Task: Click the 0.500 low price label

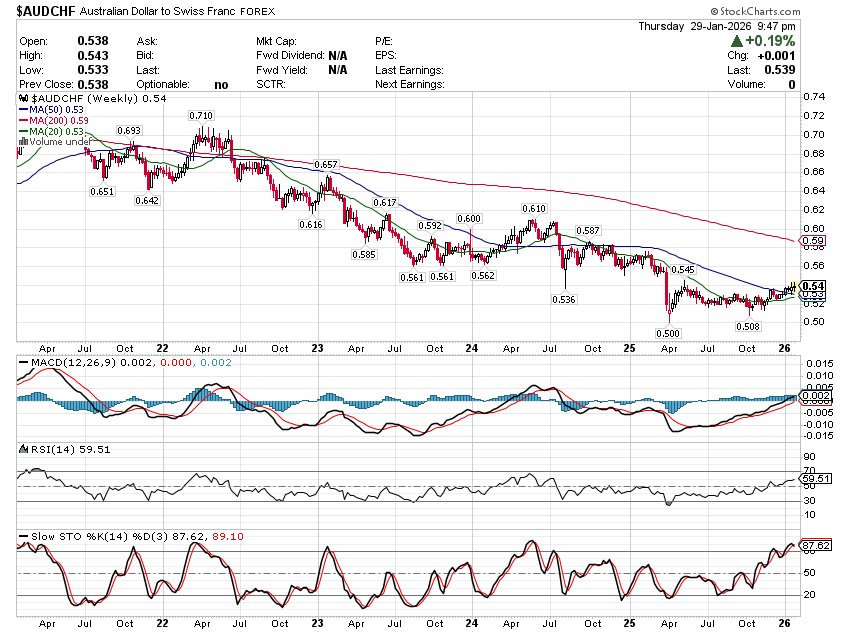Action: pos(667,333)
